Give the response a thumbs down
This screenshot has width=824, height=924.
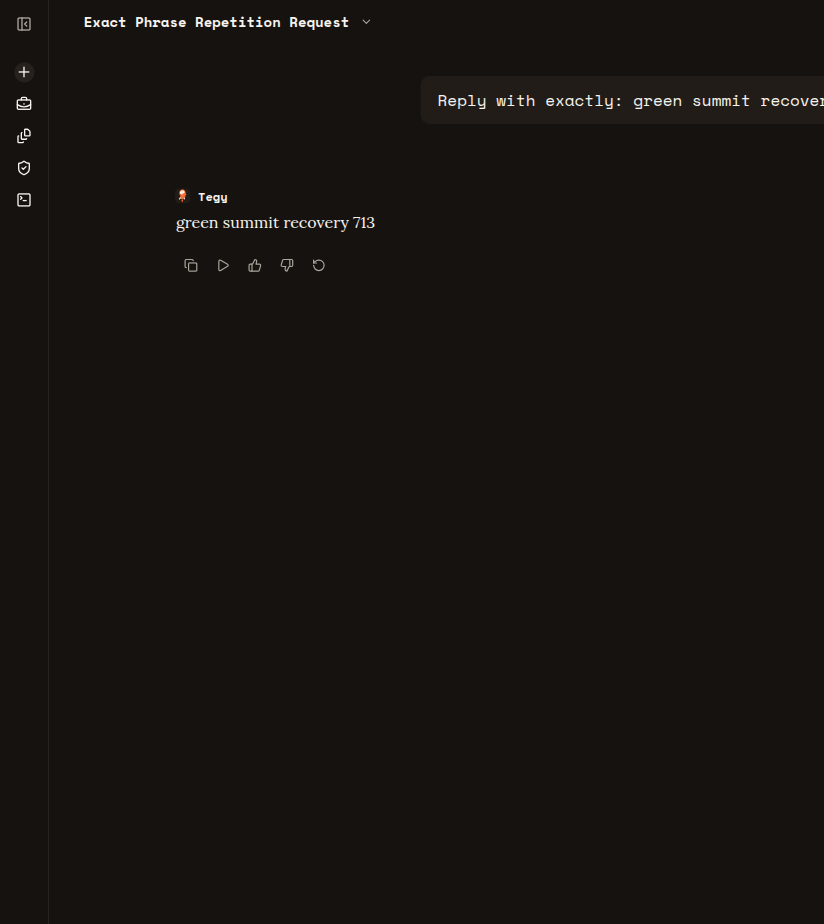(286, 266)
